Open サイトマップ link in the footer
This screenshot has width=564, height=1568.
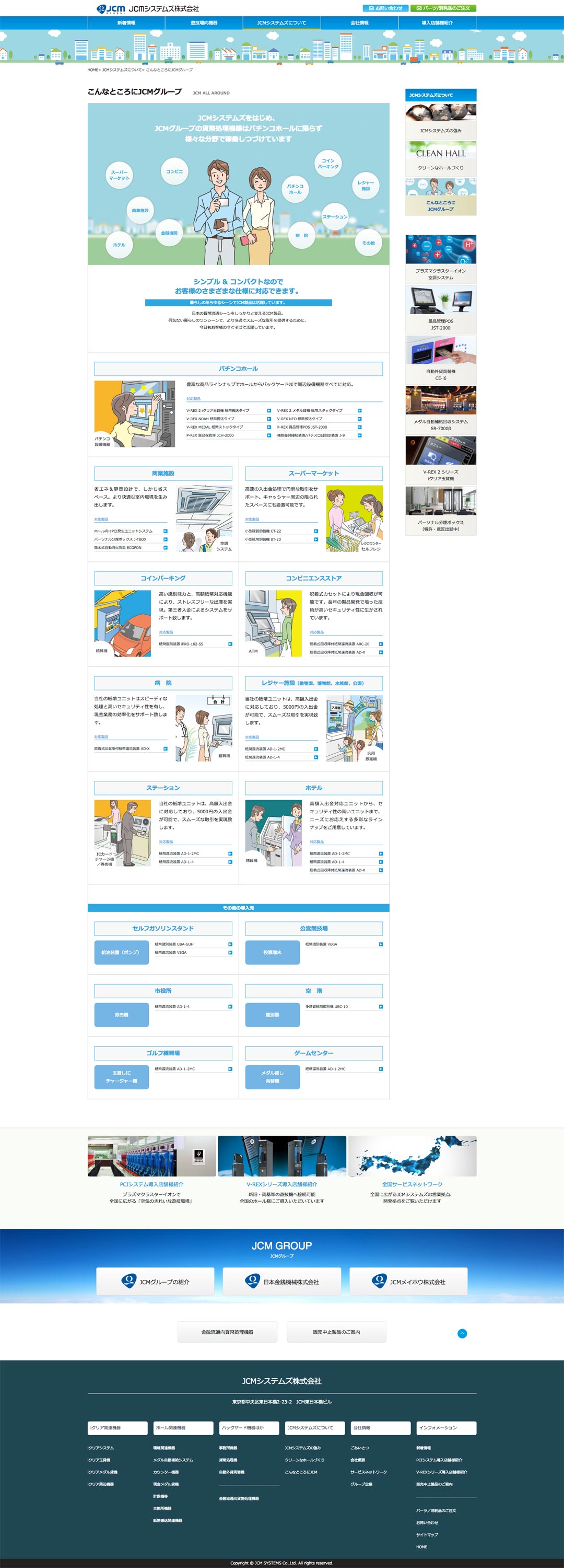(427, 1535)
